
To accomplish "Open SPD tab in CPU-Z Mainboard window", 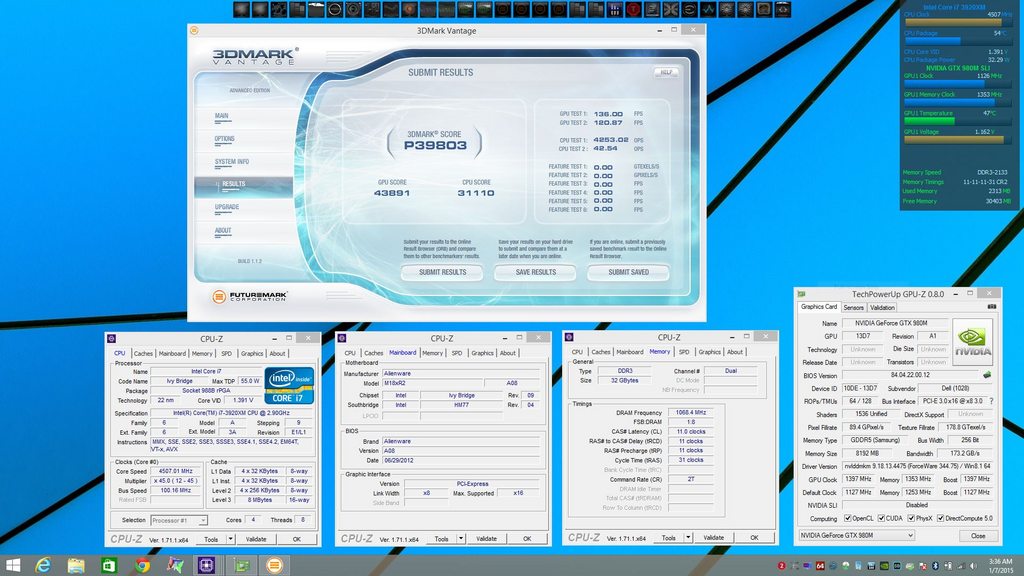I will [x=457, y=353].
